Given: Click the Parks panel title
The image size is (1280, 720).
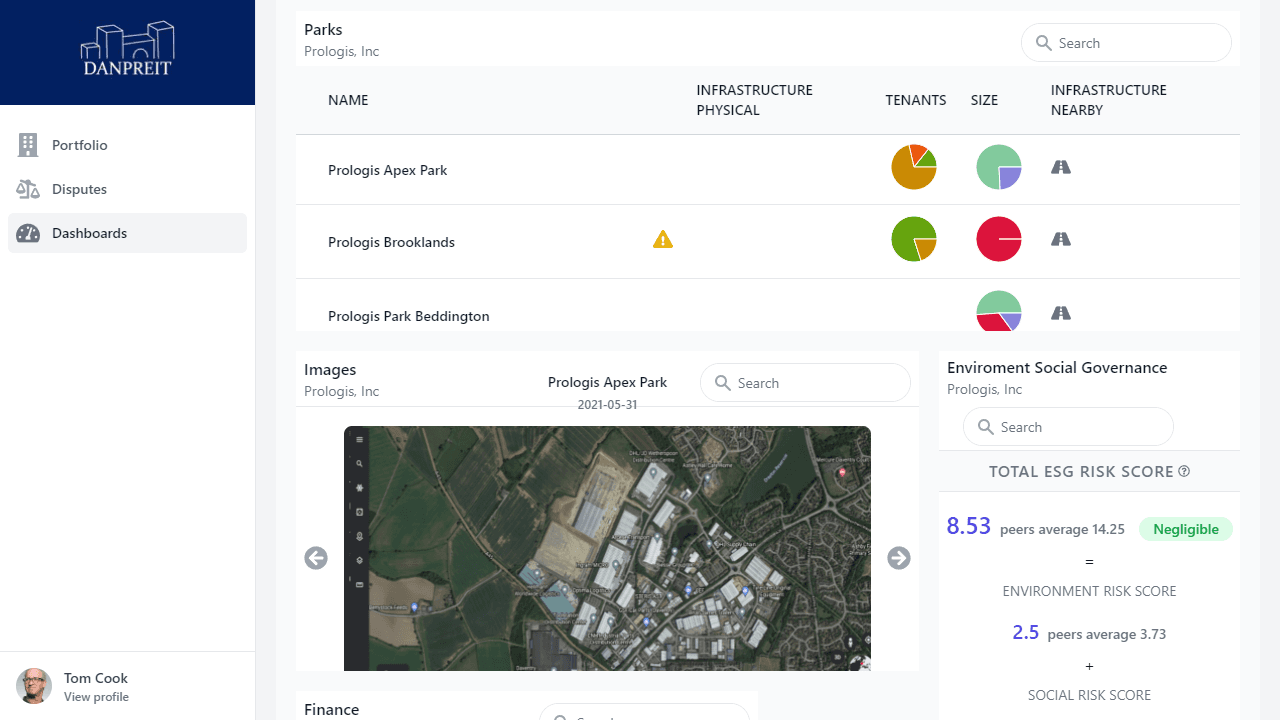Looking at the screenshot, I should (323, 30).
